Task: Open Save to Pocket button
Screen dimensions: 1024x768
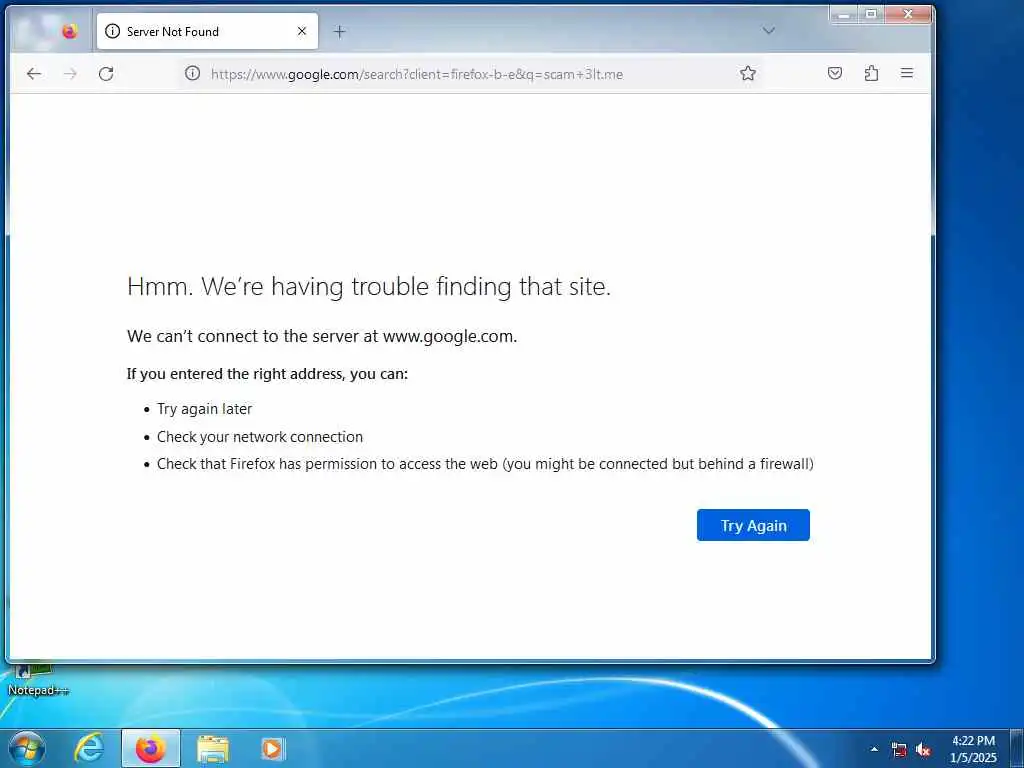Action: click(x=835, y=73)
